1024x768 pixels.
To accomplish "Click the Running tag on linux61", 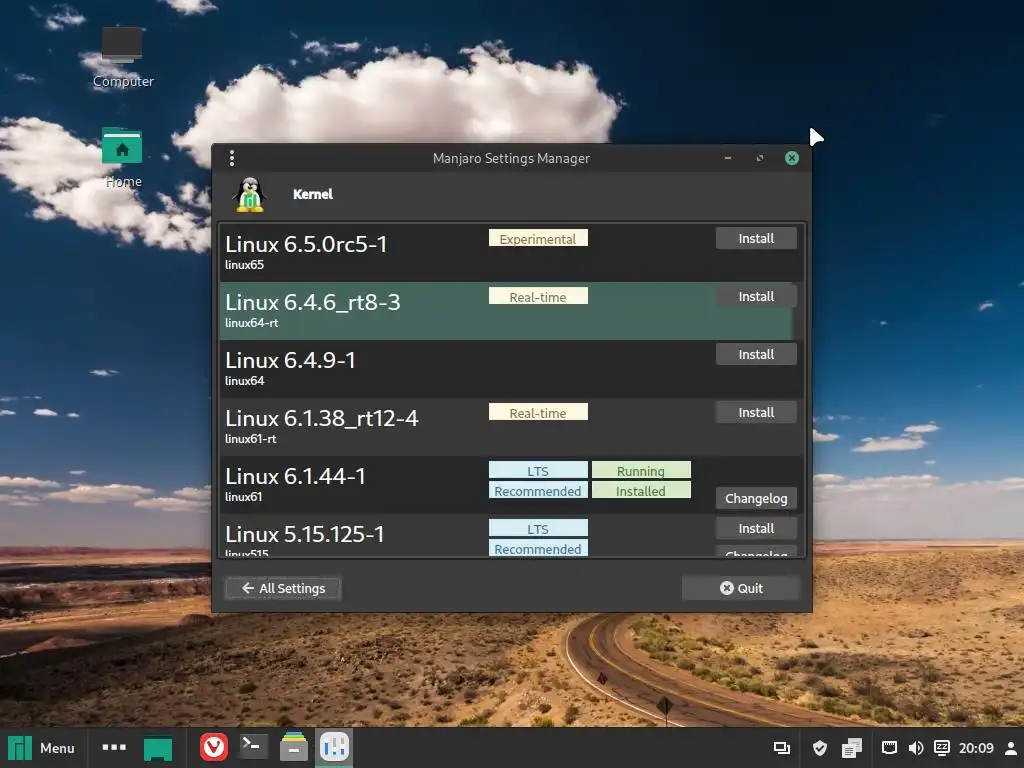I will point(641,470).
